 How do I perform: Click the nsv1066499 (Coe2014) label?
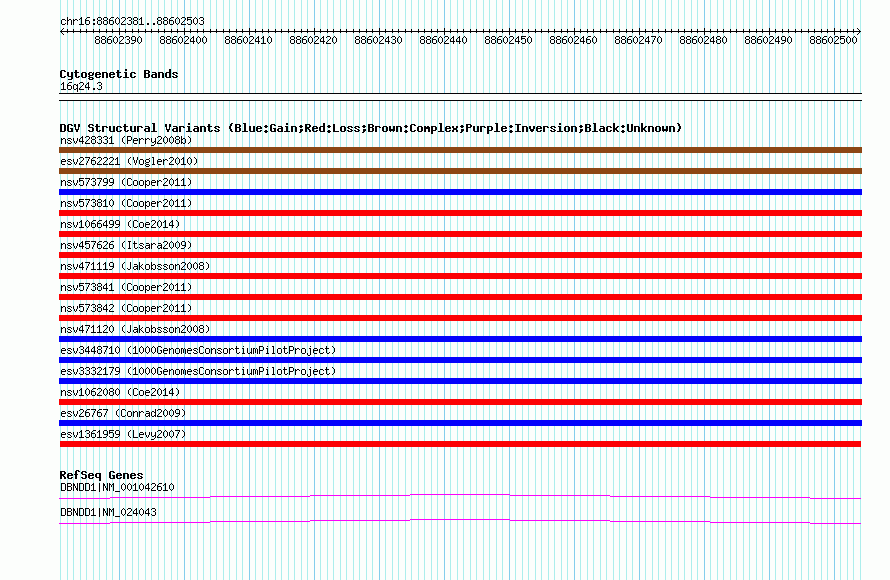(120, 224)
